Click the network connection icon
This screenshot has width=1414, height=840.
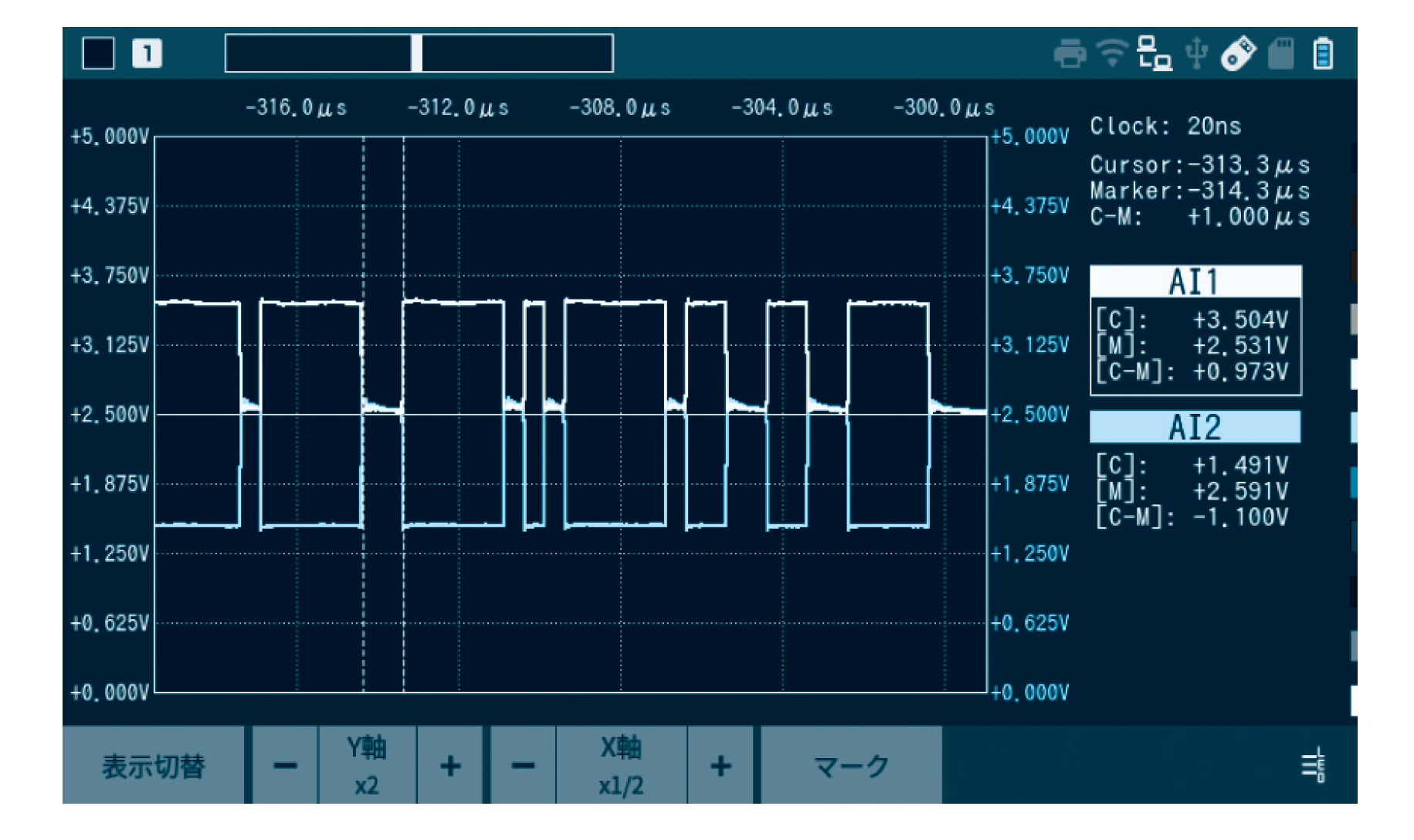click(x=1155, y=53)
